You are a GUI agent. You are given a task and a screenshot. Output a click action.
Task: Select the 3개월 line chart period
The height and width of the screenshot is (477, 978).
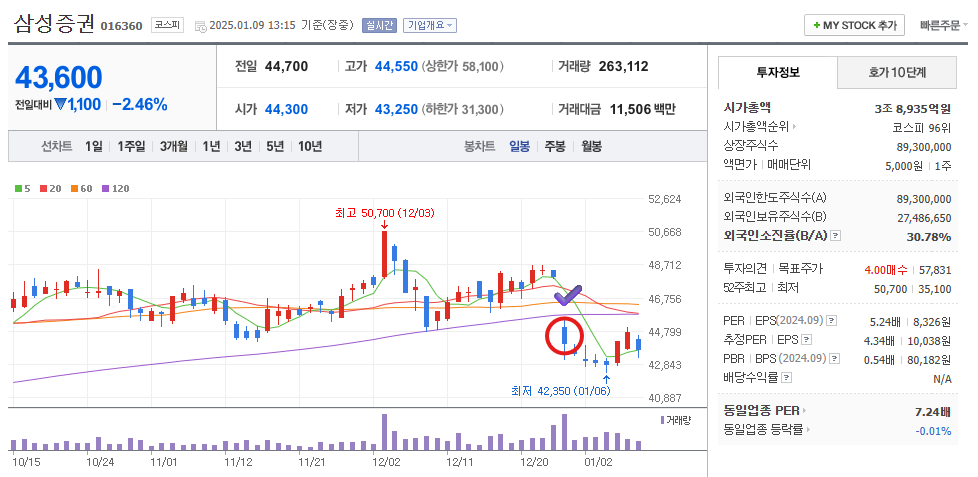[173, 147]
